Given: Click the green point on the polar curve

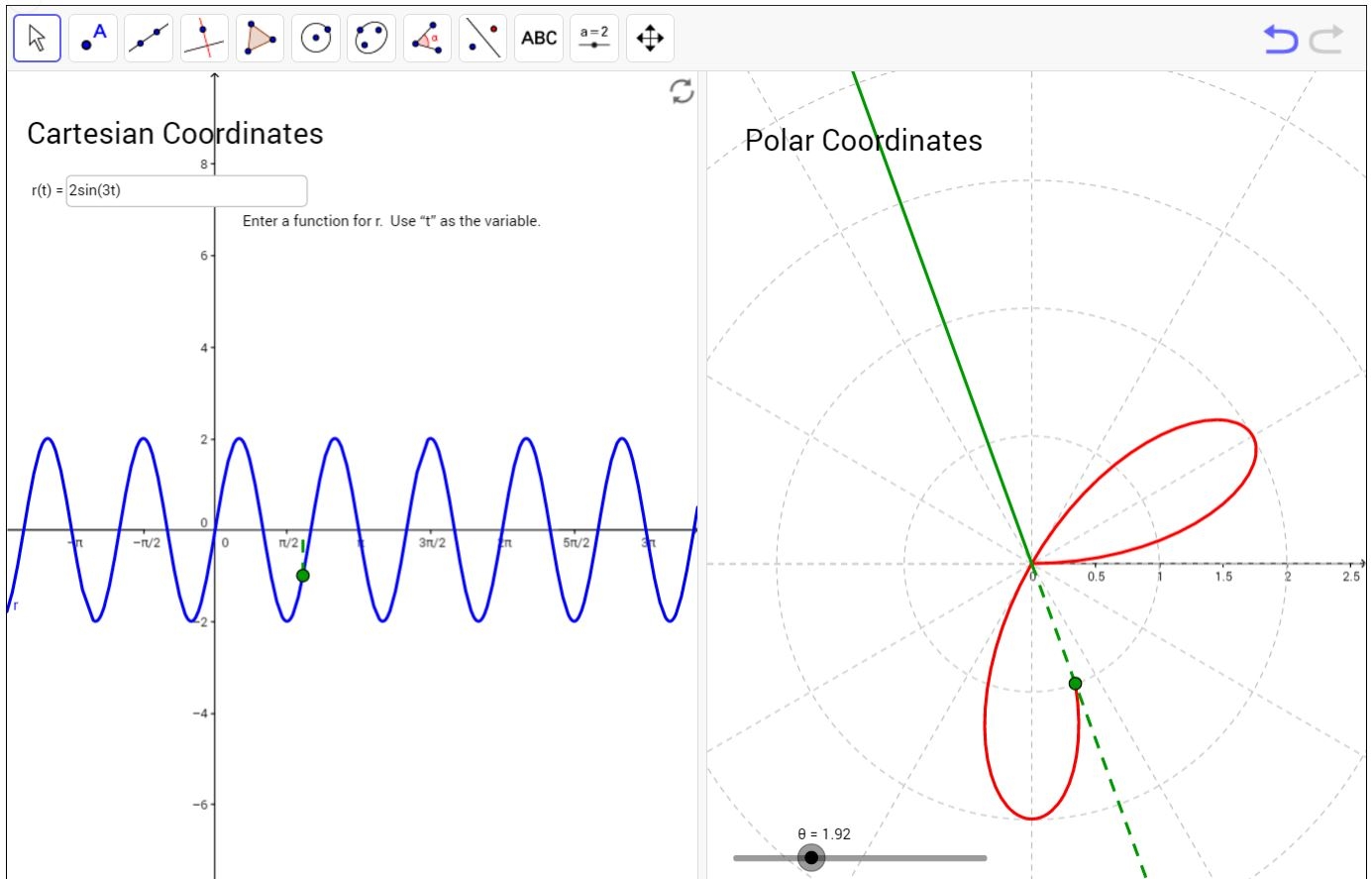Looking at the screenshot, I should click(1075, 684).
